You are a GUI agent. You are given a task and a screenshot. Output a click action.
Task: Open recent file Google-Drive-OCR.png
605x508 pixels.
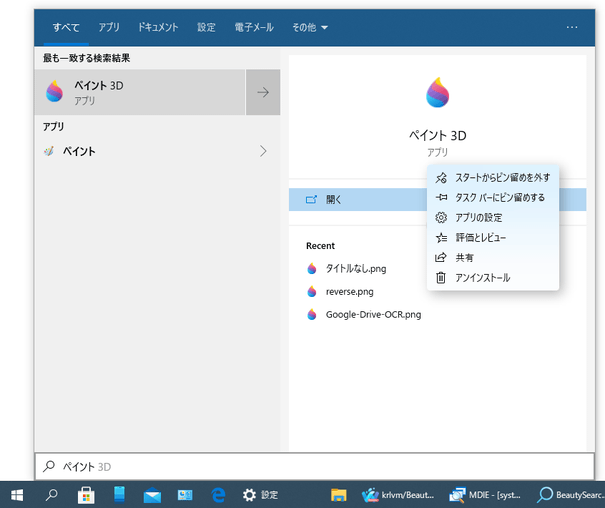(373, 315)
